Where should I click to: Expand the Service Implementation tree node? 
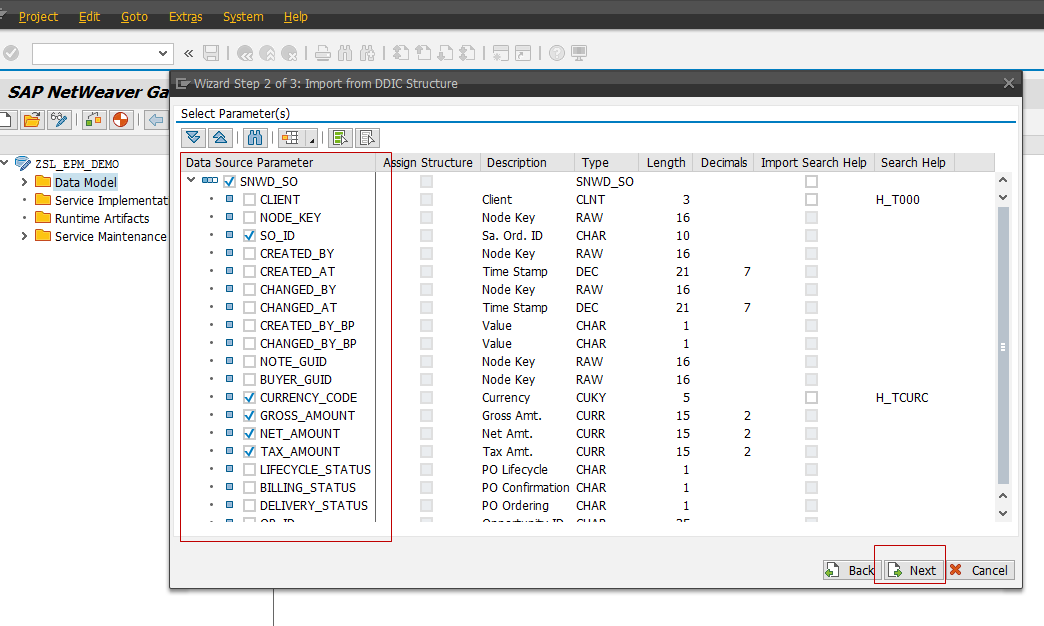[22, 200]
